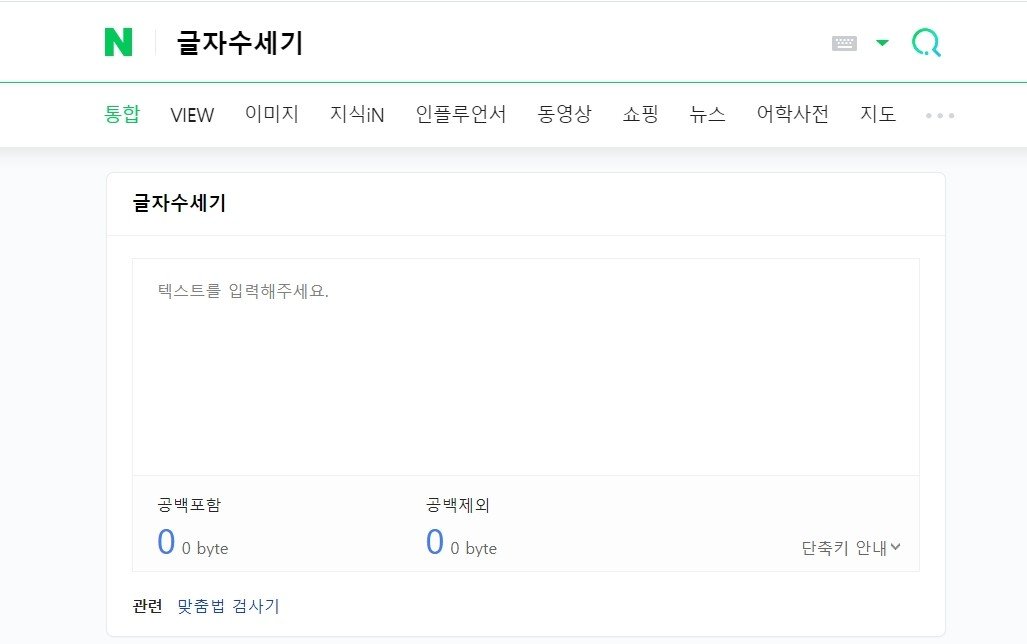
Task: Show more tabs with three dots
Action: [x=940, y=115]
